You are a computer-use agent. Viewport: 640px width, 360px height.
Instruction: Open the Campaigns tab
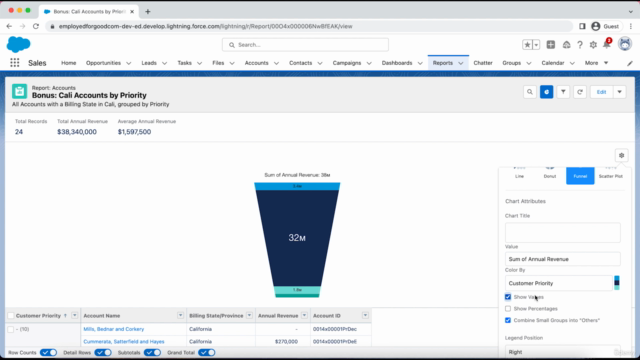347,63
